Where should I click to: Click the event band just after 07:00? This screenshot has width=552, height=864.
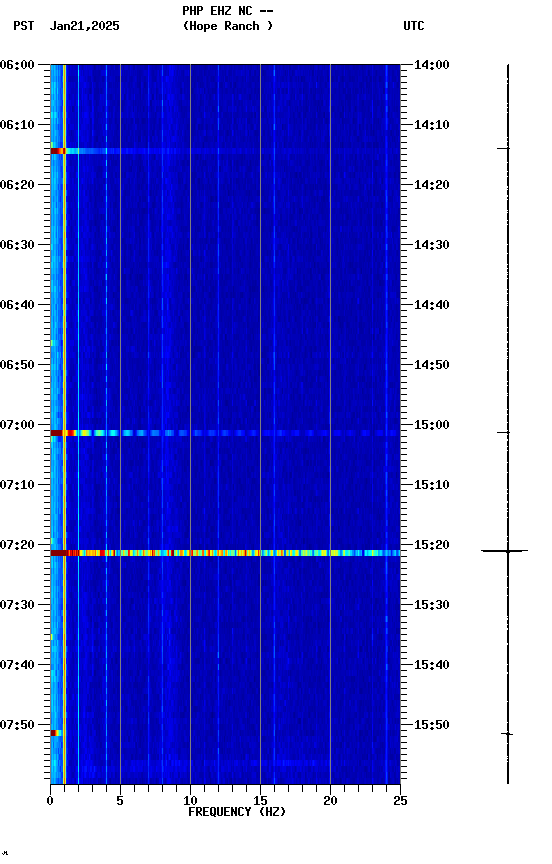(x=225, y=433)
